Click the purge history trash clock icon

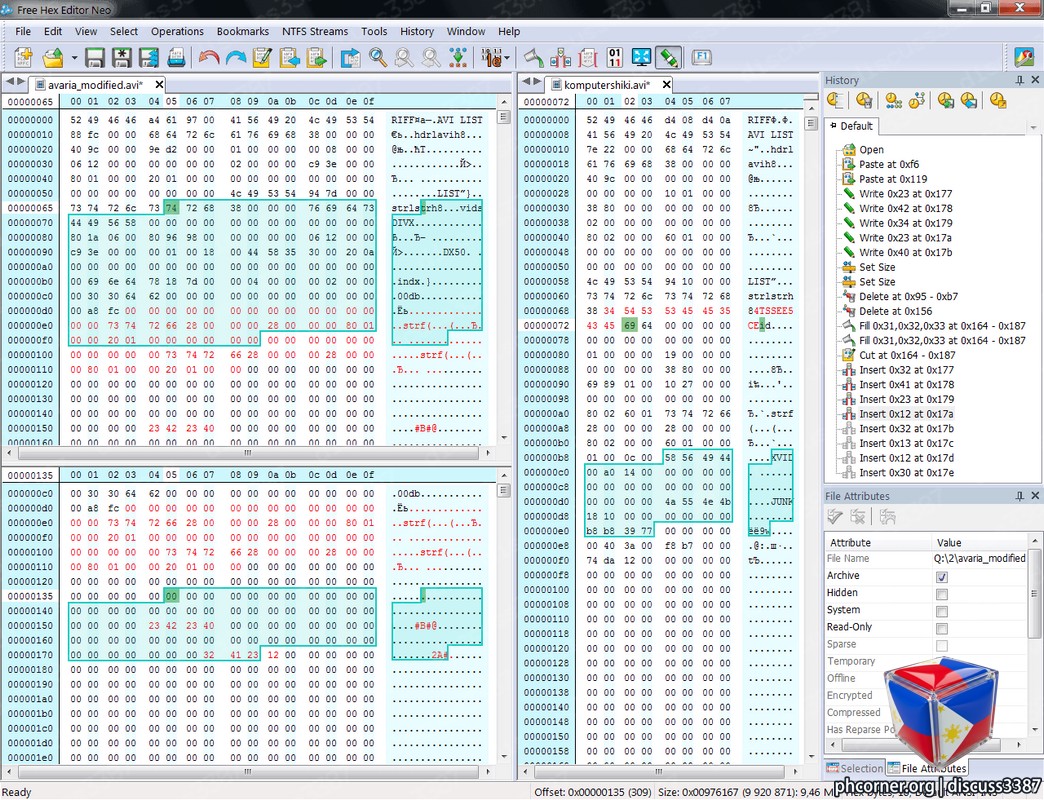(x=864, y=100)
